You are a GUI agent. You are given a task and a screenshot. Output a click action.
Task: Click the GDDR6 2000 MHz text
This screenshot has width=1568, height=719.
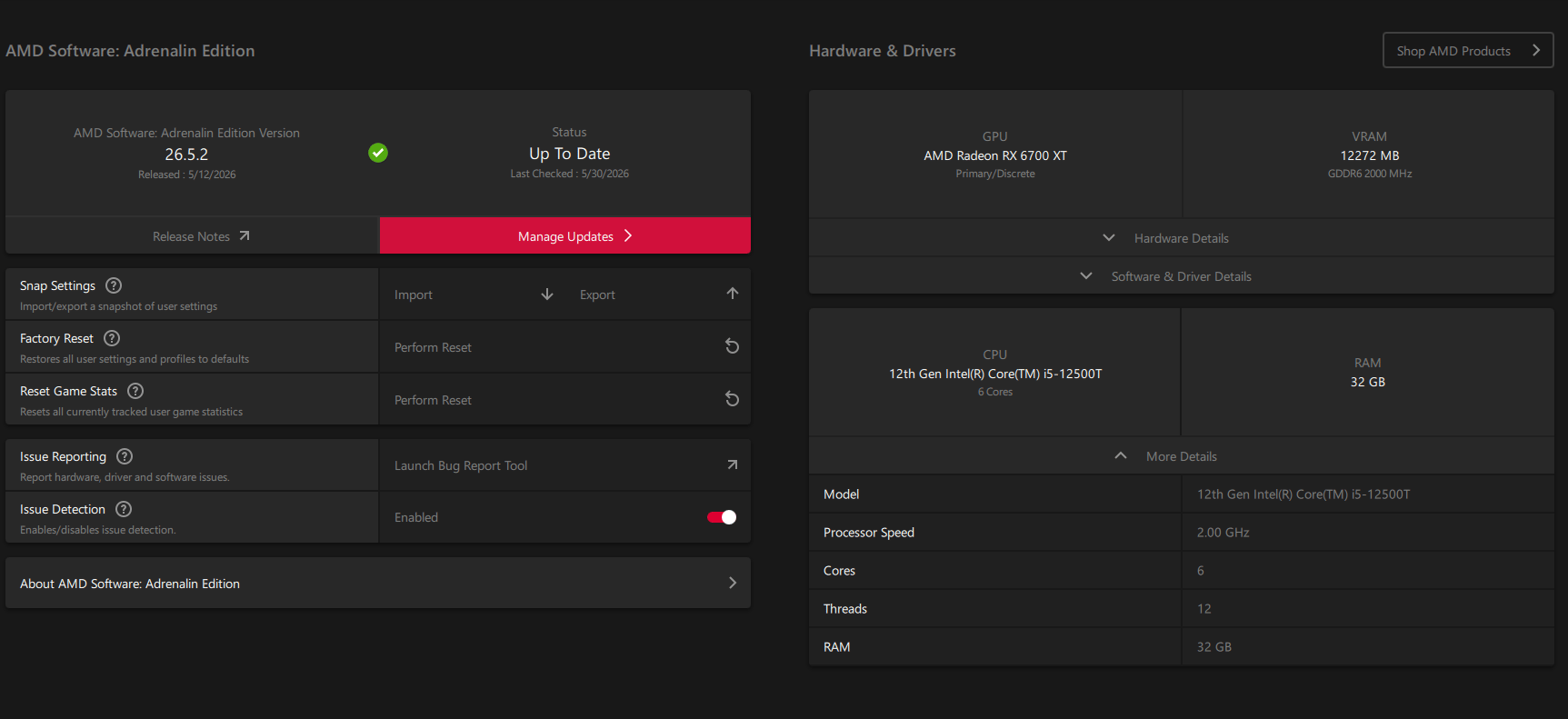coord(1369,174)
